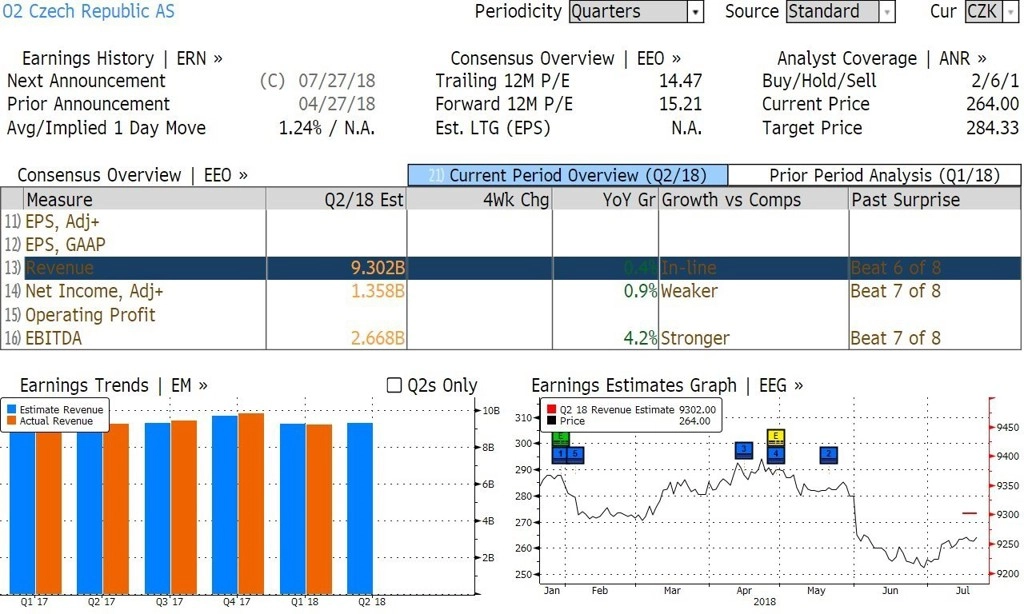Select the blue marker numbered 3 on the graph

tap(744, 450)
